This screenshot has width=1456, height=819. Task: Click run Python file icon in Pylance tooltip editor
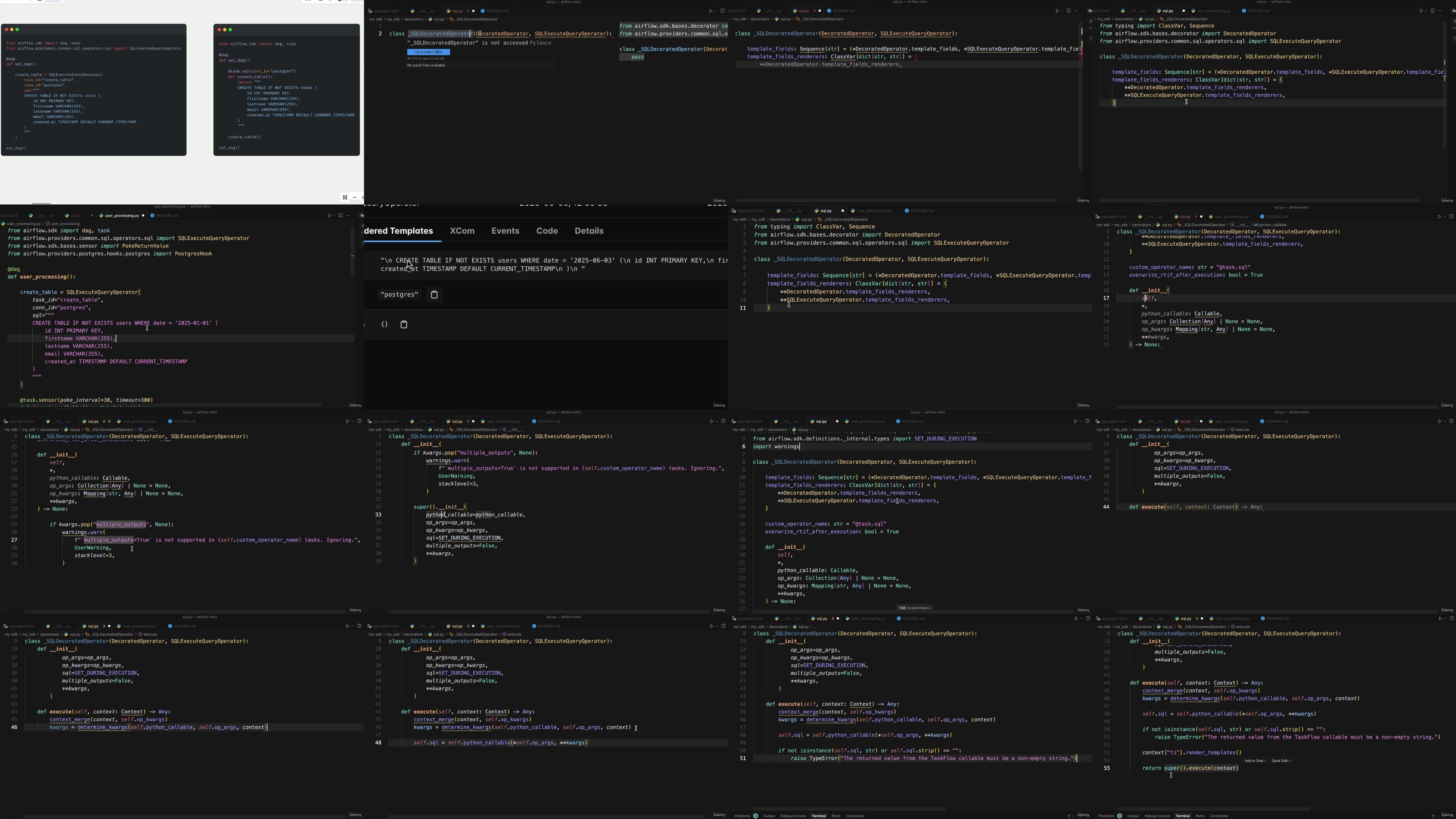710,11
